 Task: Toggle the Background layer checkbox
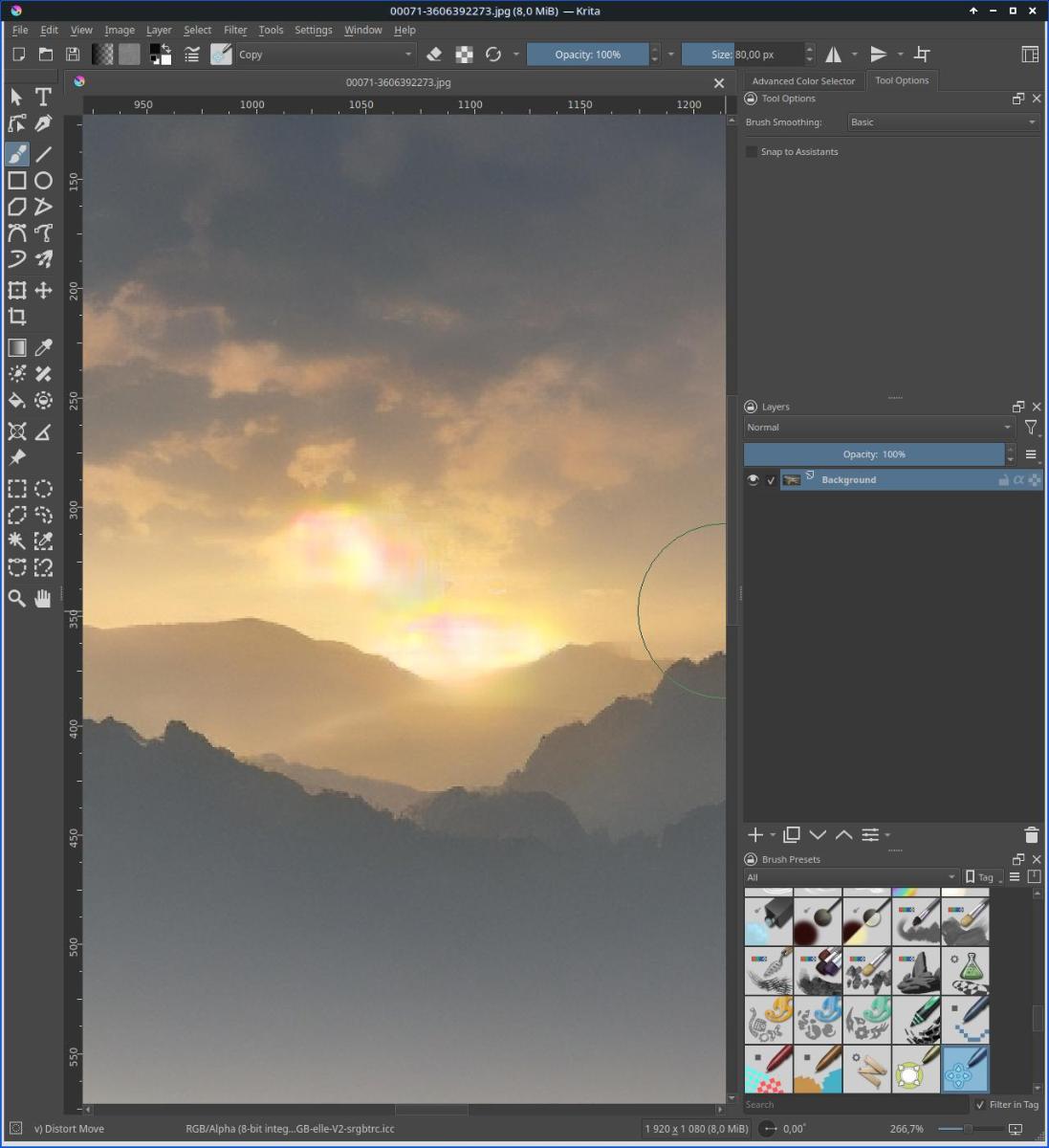click(x=771, y=480)
